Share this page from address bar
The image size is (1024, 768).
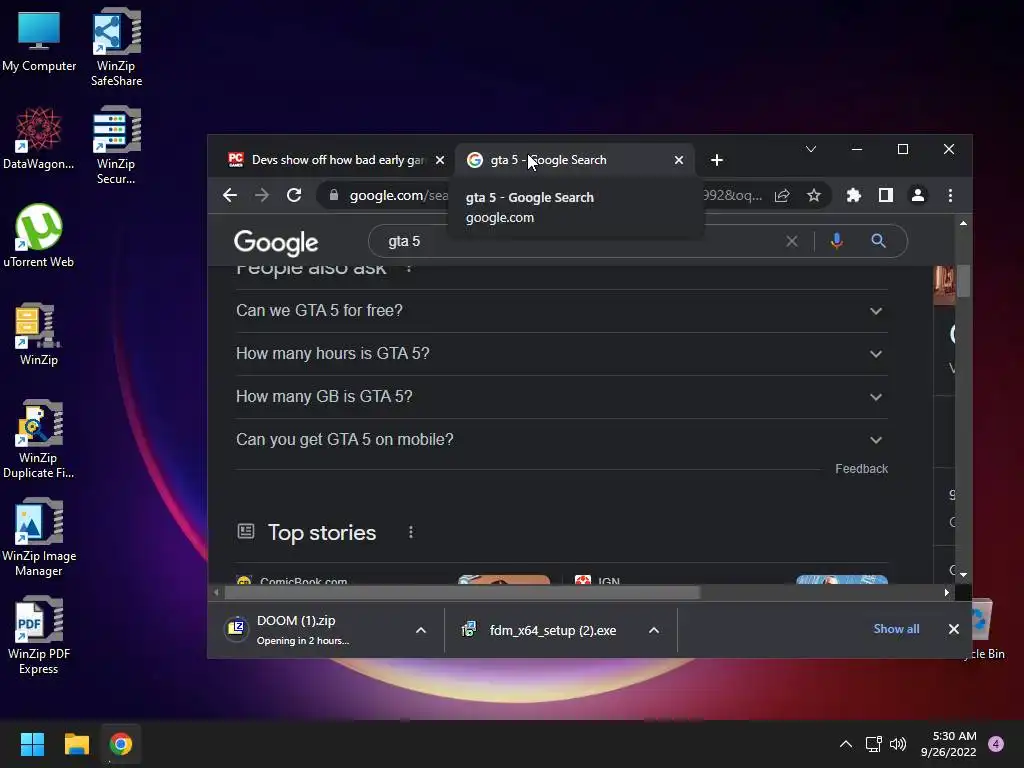pos(782,195)
